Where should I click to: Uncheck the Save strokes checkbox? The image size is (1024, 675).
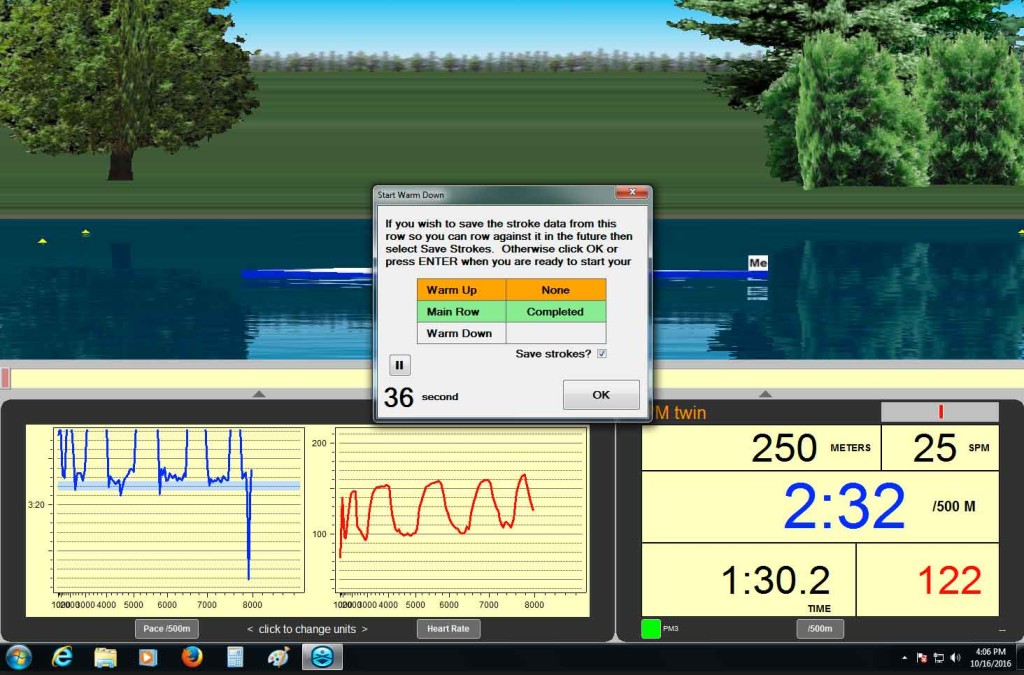coord(602,354)
